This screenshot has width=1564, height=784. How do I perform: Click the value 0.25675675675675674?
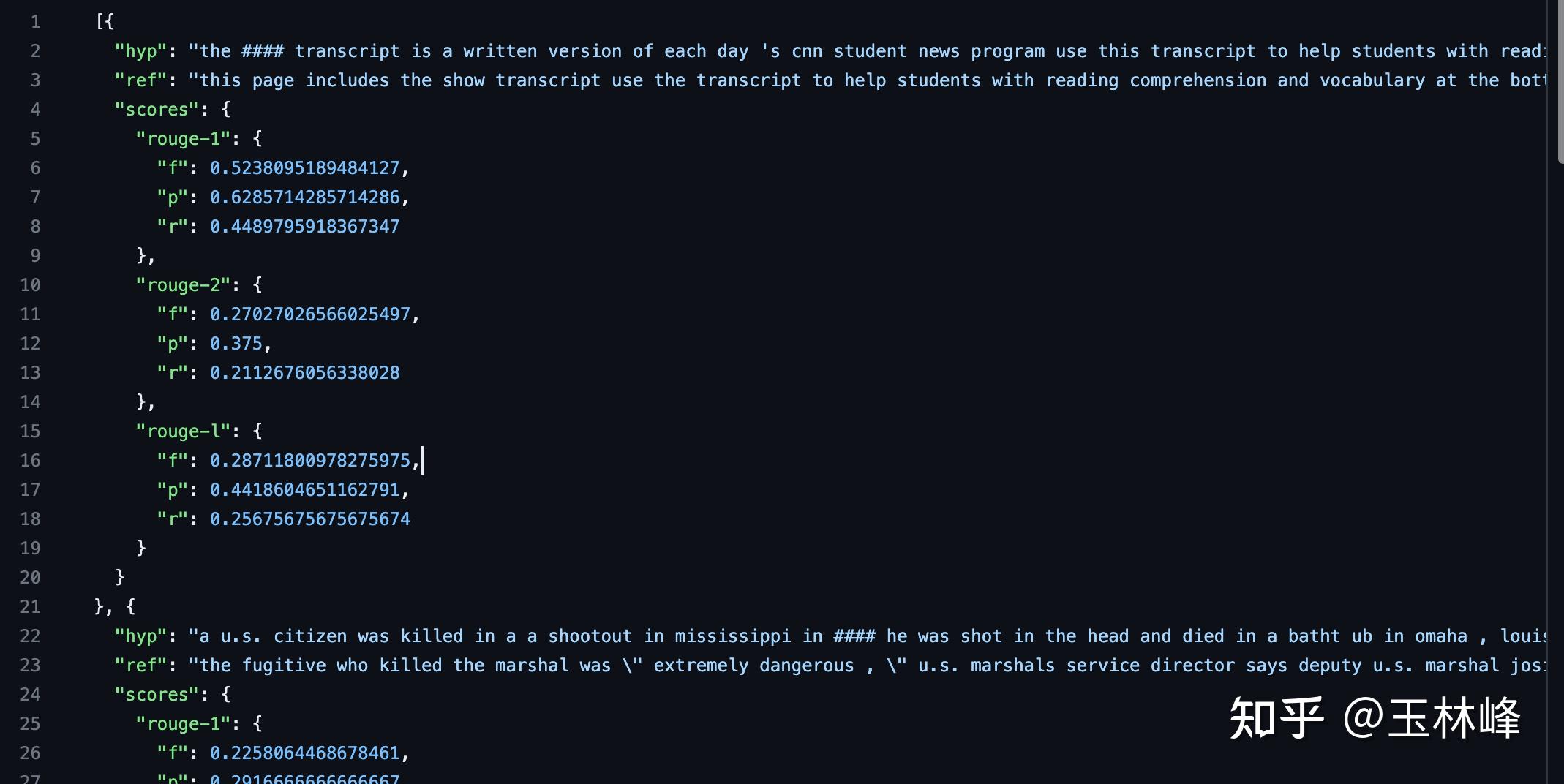310,519
